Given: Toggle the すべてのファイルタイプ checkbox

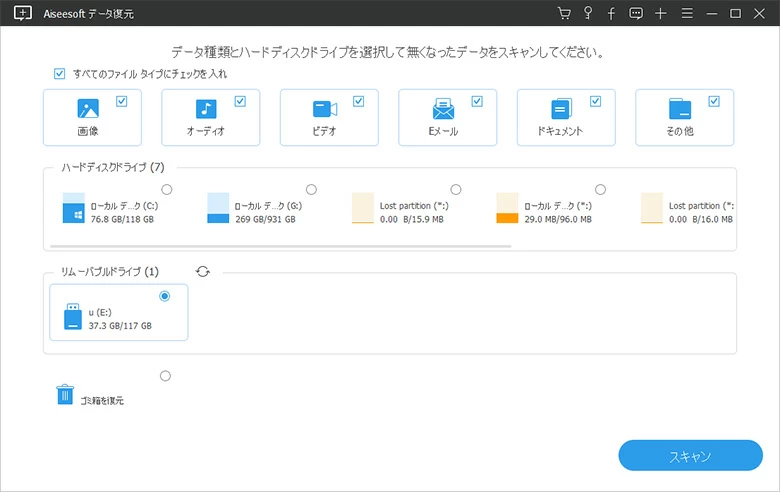Looking at the screenshot, I should click(x=59, y=74).
